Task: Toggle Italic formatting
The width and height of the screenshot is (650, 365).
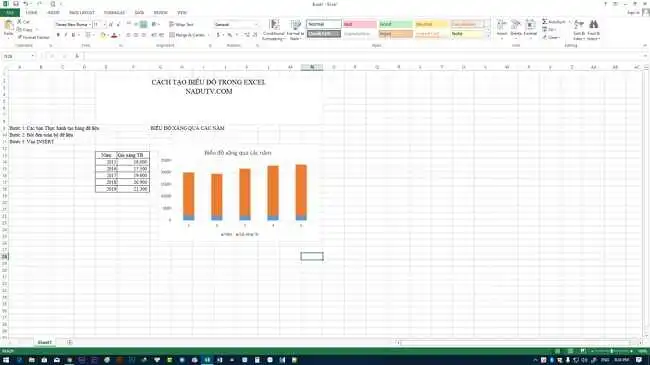Action: click(x=65, y=35)
